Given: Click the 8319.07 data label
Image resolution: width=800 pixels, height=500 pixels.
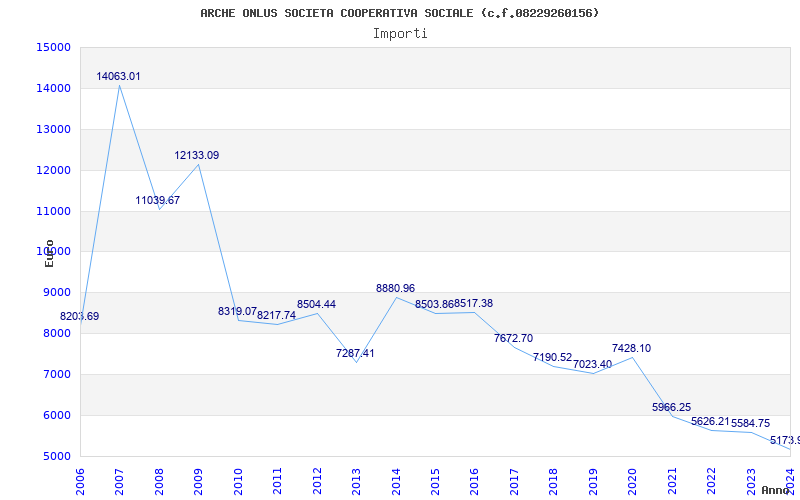Looking at the screenshot, I should coord(237,311).
